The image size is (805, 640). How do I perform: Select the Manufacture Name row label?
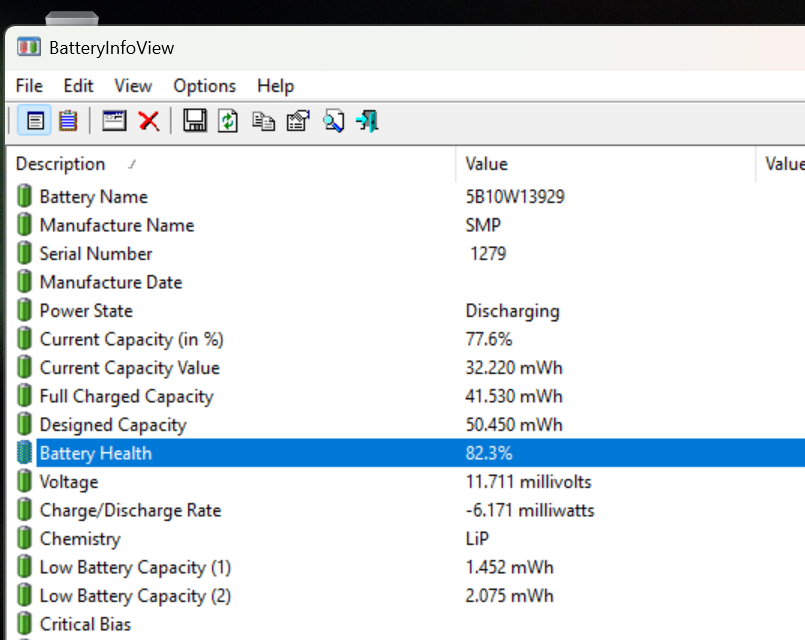point(117,225)
